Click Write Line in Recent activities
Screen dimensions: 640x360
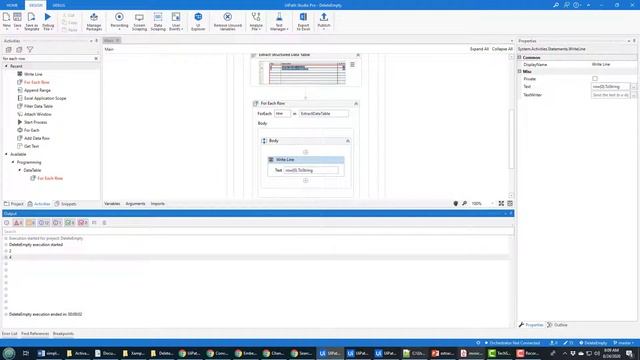(x=33, y=74)
